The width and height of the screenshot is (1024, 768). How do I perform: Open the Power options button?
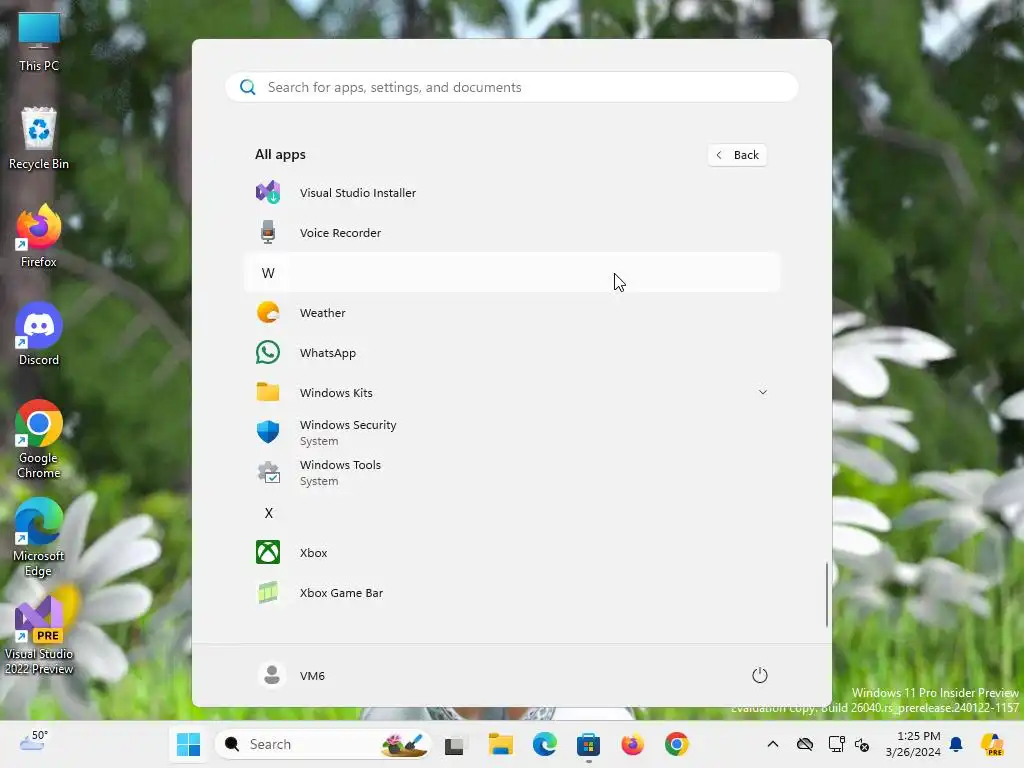tap(760, 675)
